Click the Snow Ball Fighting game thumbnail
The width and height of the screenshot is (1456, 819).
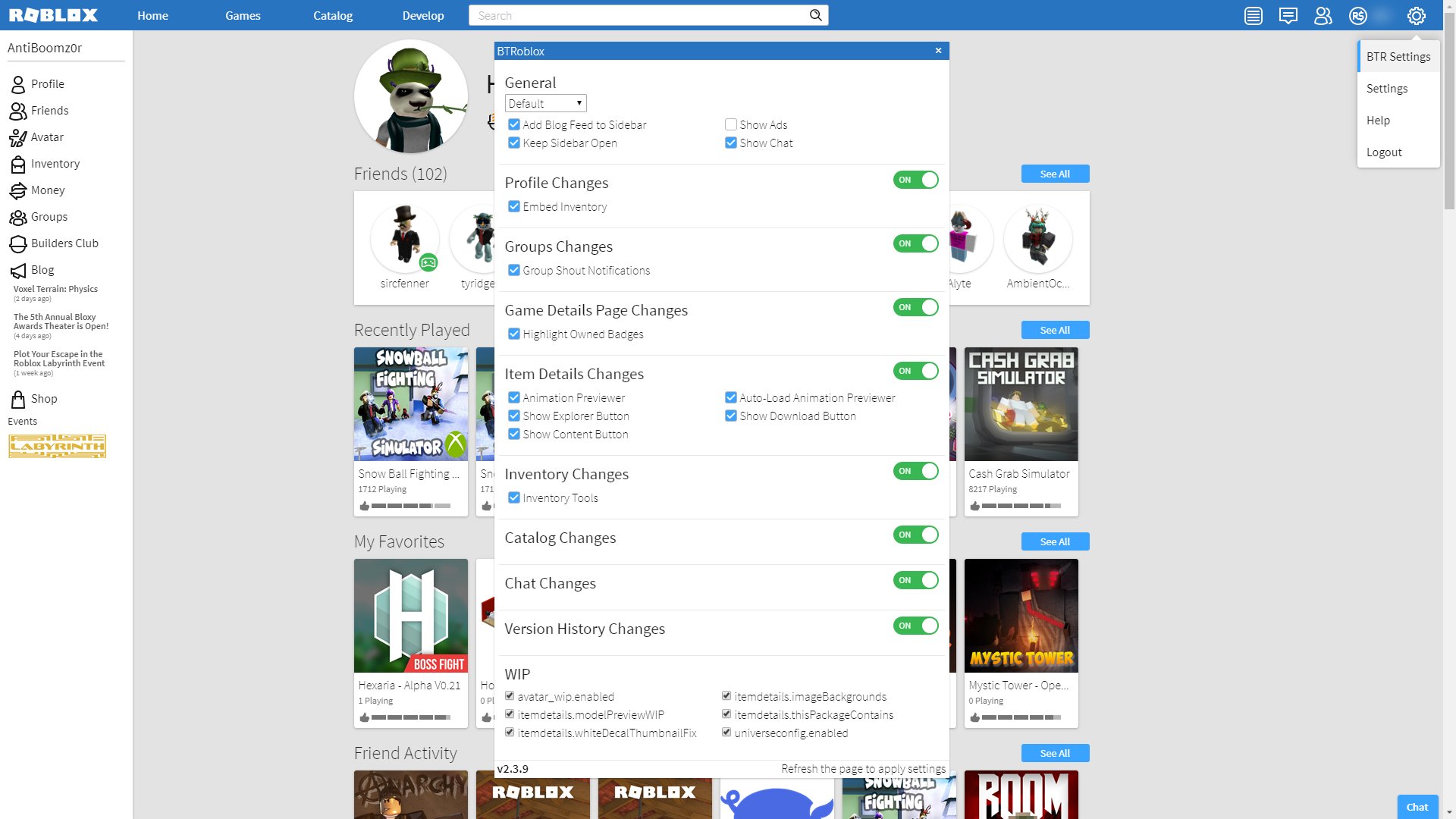pos(411,404)
